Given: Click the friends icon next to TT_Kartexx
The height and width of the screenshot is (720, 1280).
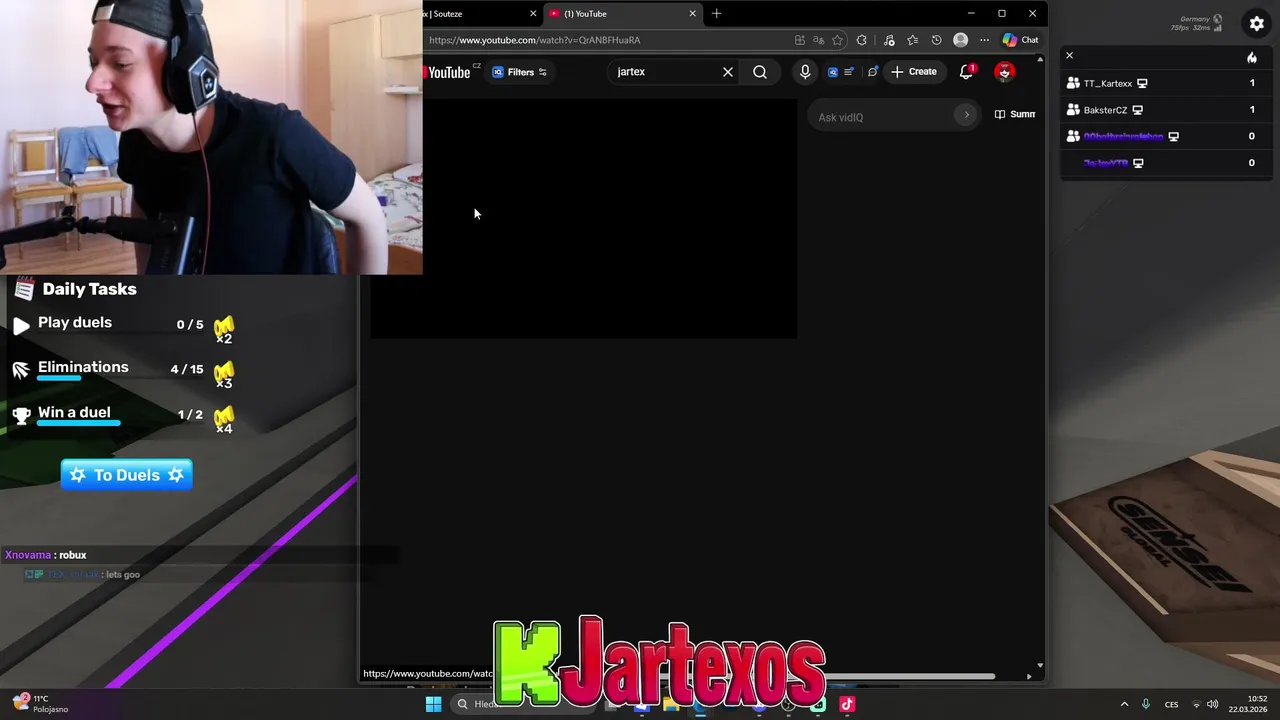Looking at the screenshot, I should (1073, 83).
